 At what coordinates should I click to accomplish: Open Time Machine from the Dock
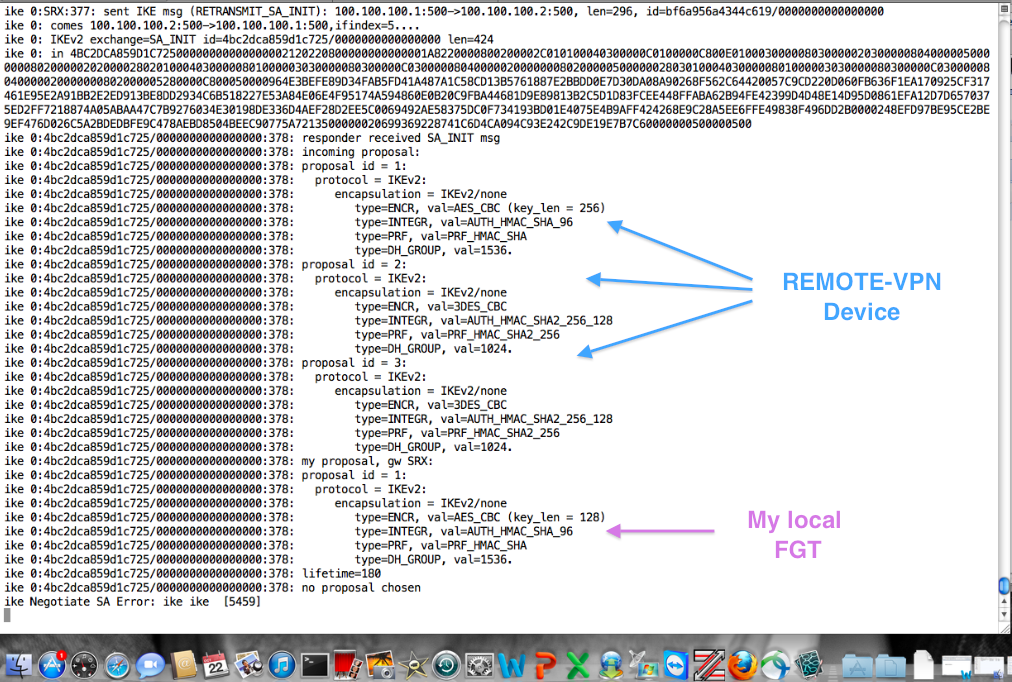click(x=446, y=665)
